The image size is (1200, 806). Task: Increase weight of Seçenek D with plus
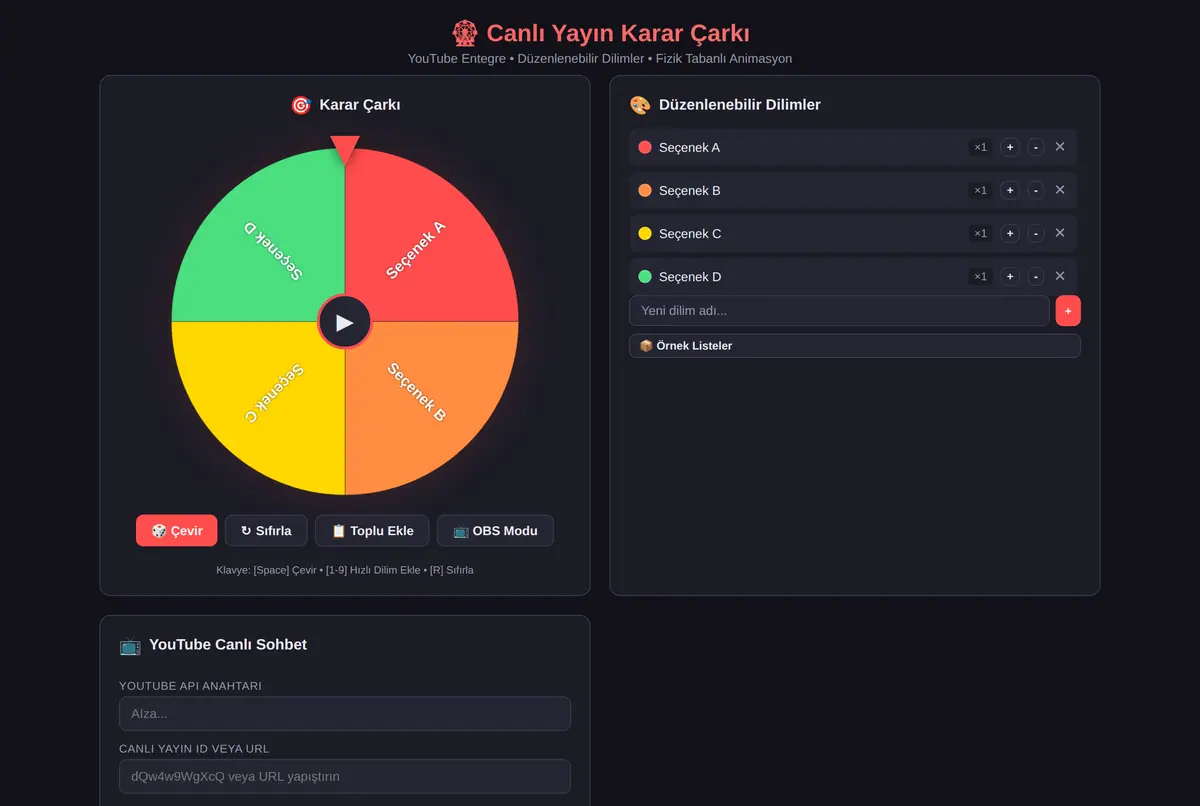(x=1010, y=276)
